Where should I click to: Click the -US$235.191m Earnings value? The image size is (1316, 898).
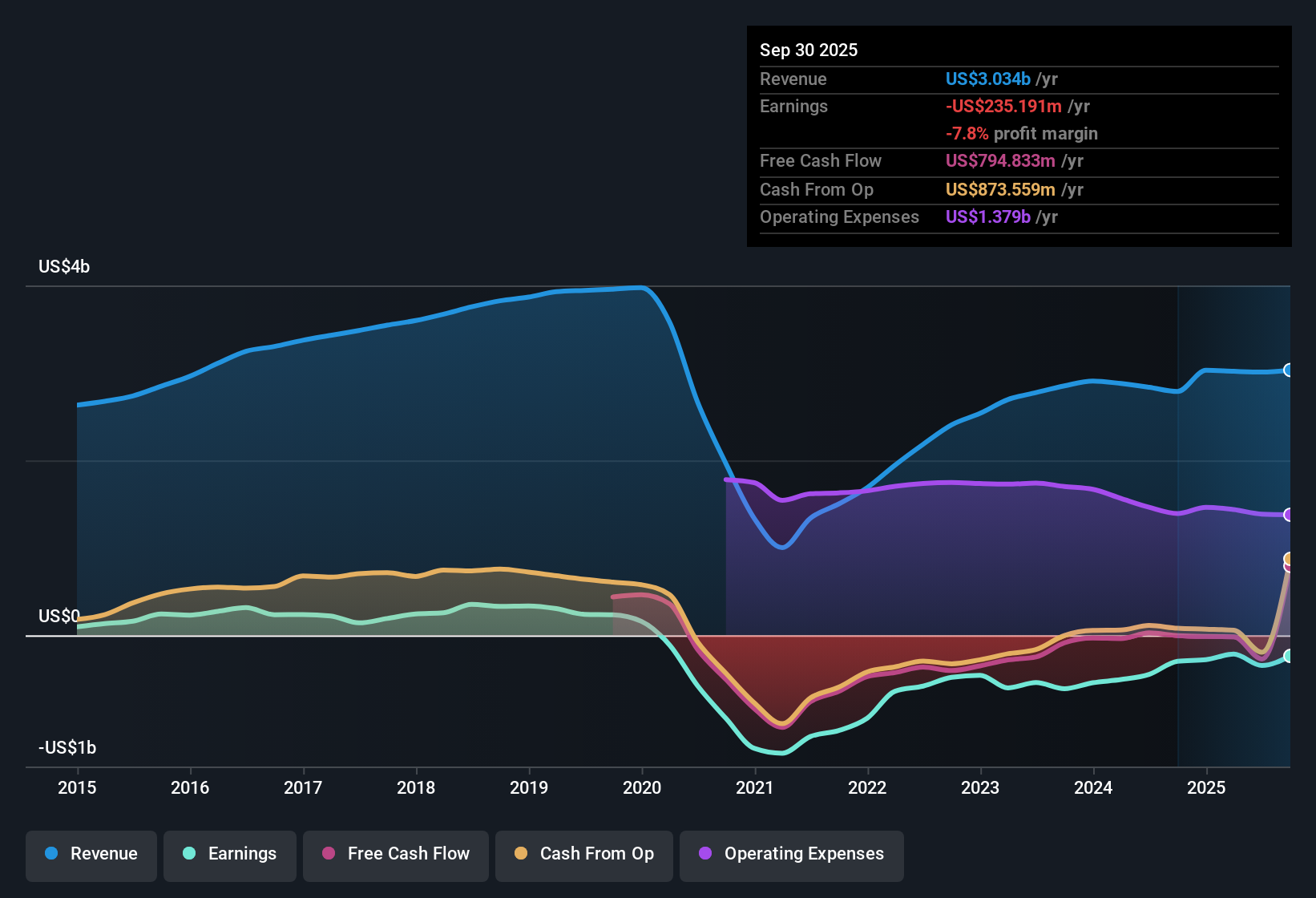1002,106
